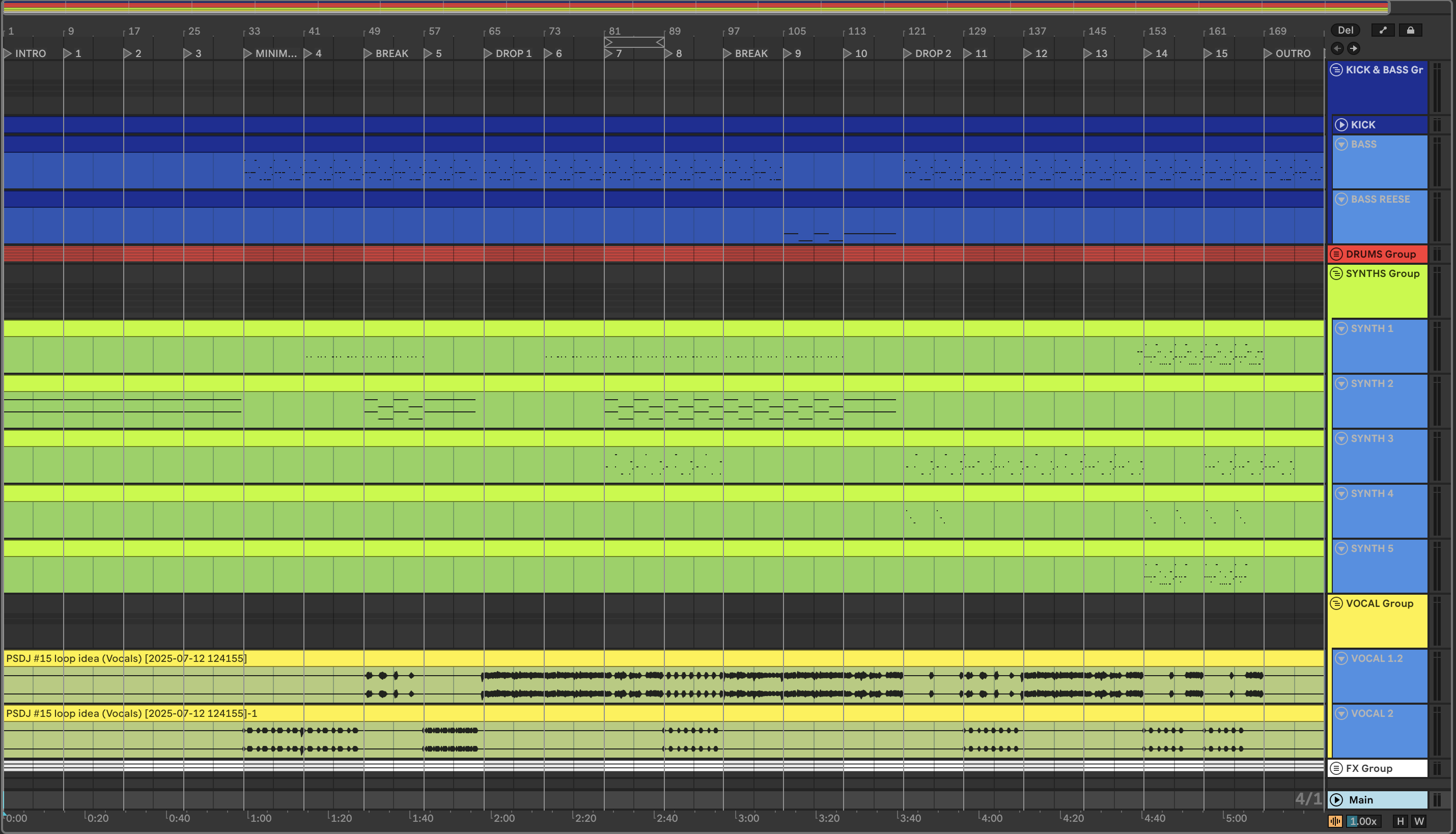
Task: Jump to previous locator arrow
Action: click(1337, 48)
